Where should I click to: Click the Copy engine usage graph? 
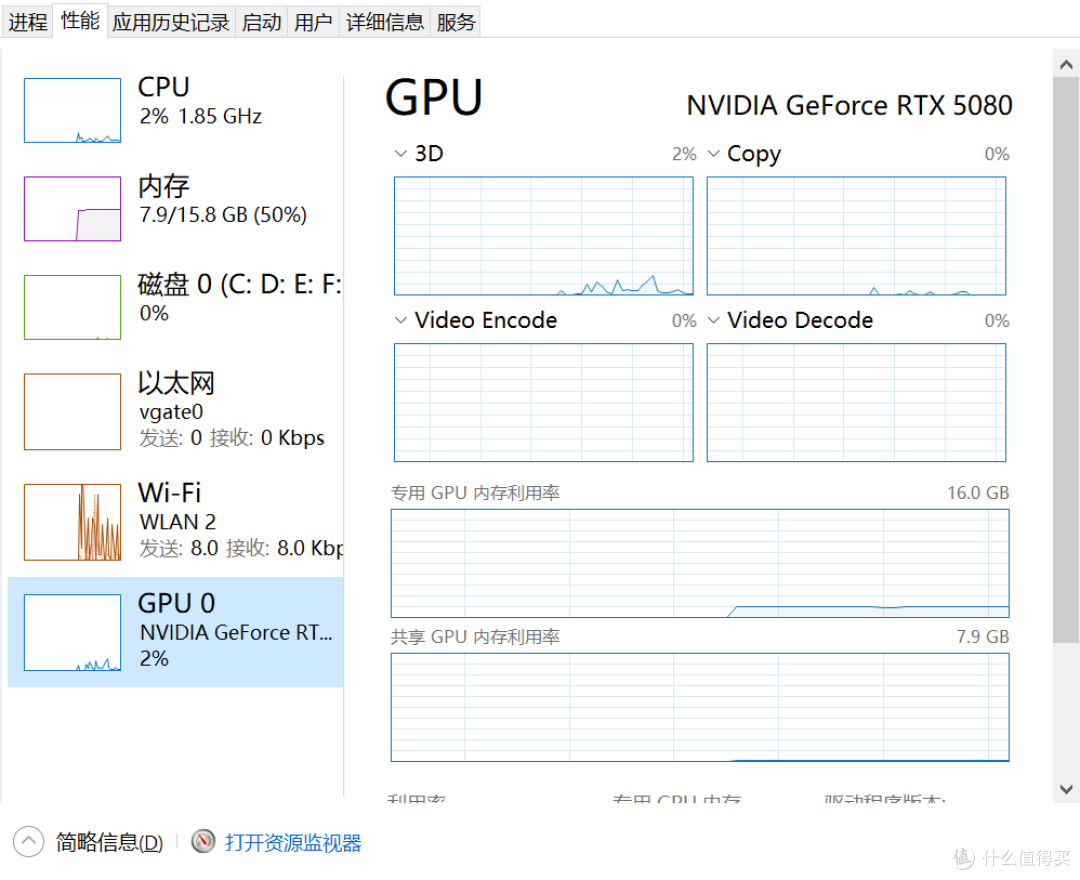coord(856,235)
